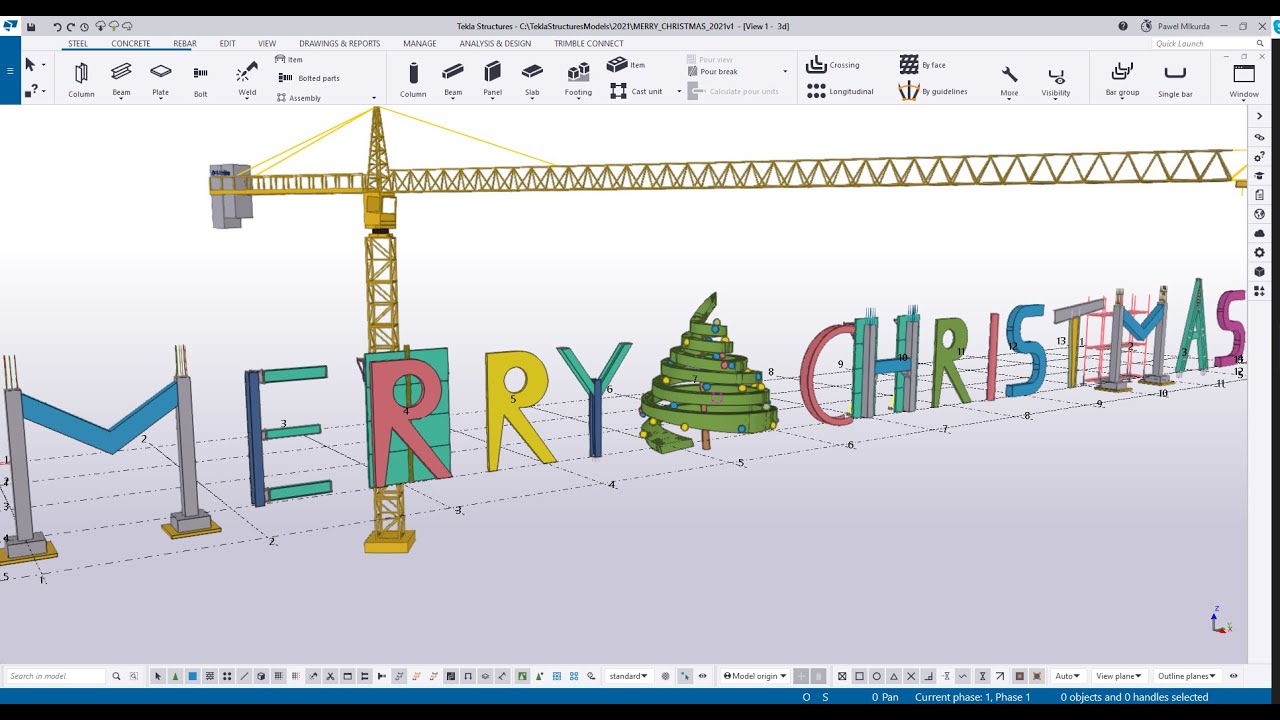
Task: Toggle snap to intersection points
Action: (911, 676)
